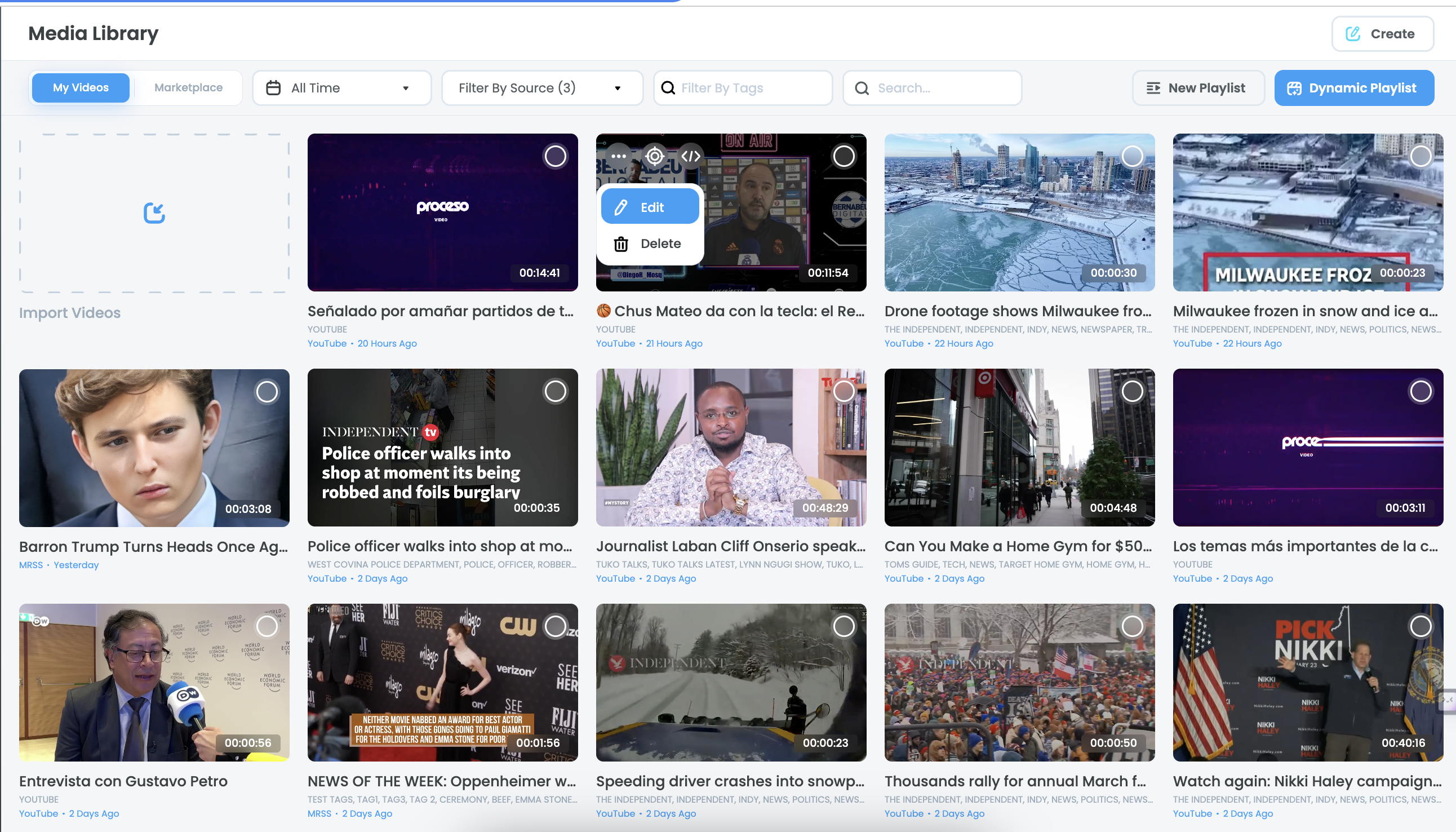This screenshot has height=832, width=1456.
Task: Open the Filter By Source (3) dropdown
Action: (542, 88)
